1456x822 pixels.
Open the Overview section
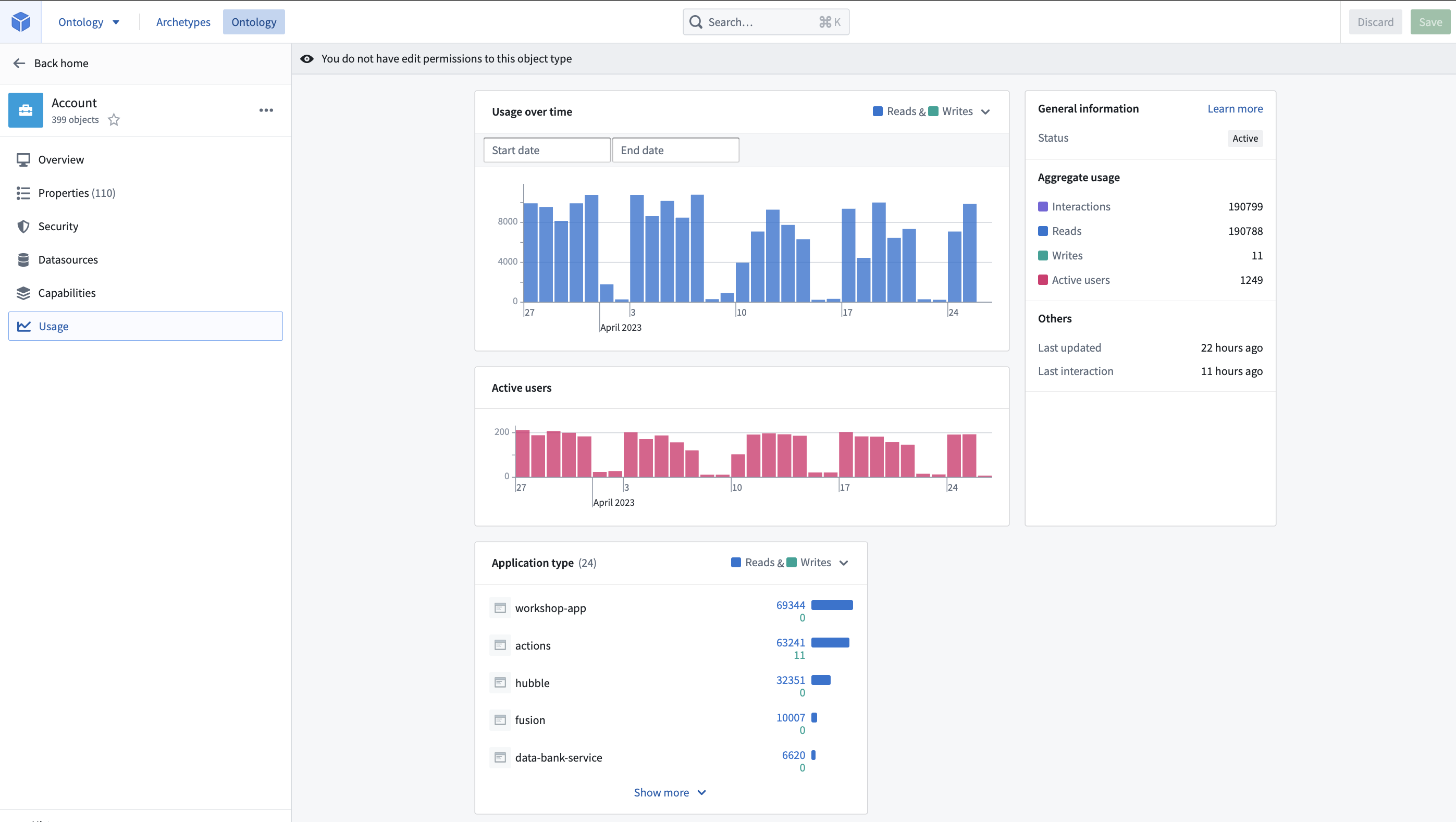click(x=146, y=160)
